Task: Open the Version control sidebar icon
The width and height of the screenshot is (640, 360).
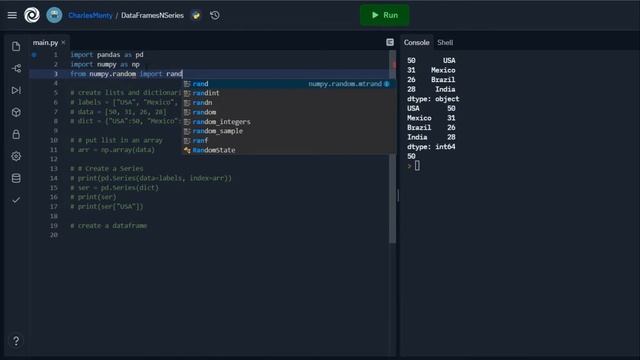Action: 16,68
